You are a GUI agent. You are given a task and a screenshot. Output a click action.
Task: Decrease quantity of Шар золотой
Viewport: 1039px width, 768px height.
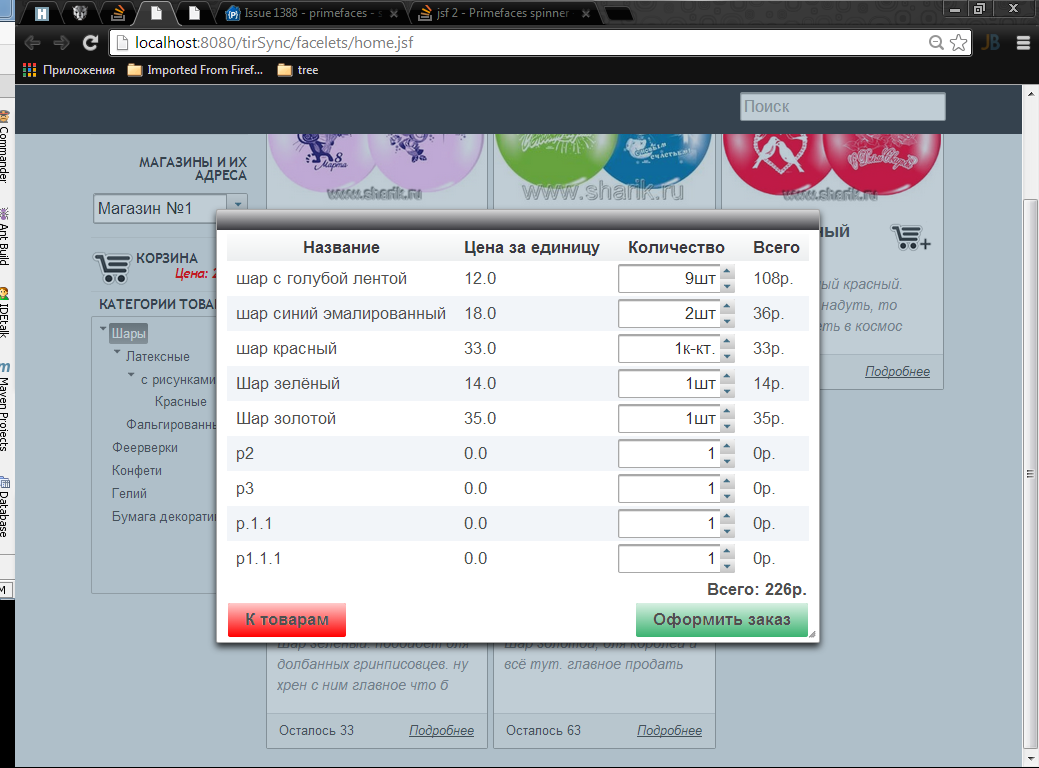[728, 426]
